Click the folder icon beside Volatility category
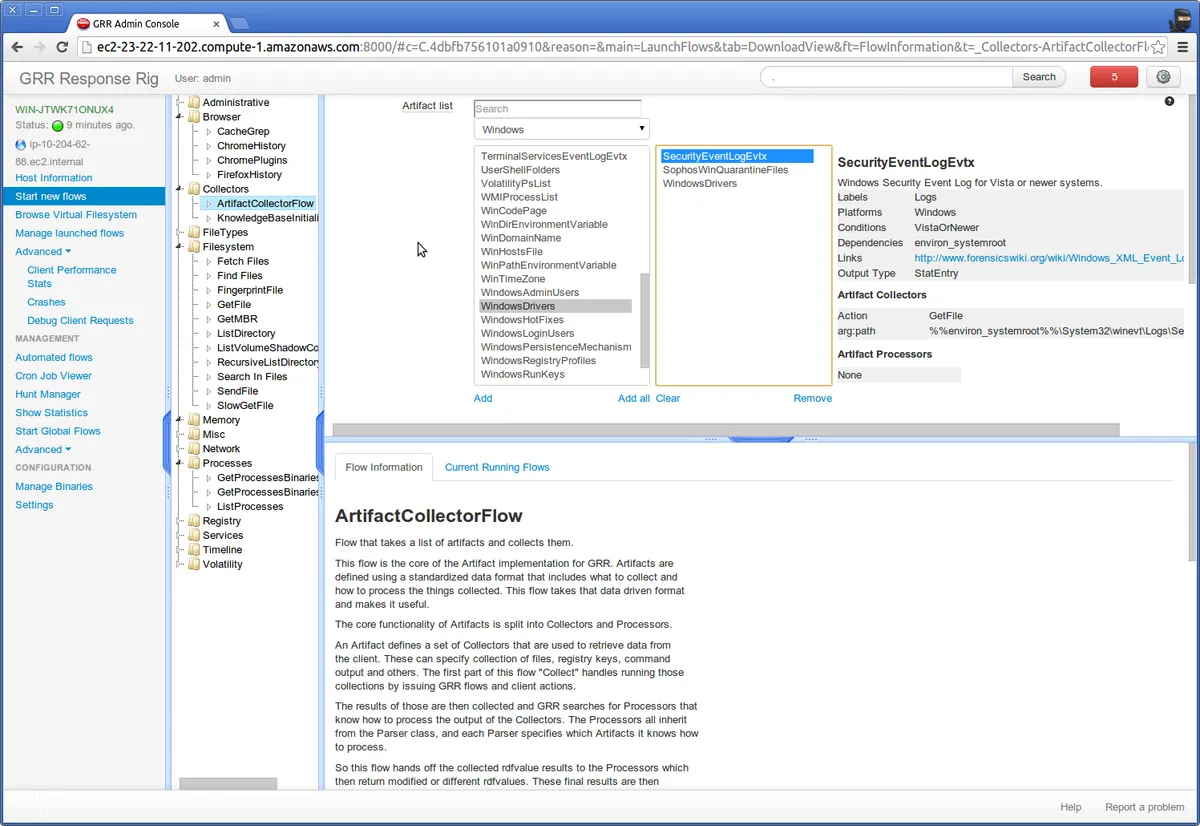The height and width of the screenshot is (826, 1200). pyautogui.click(x=193, y=564)
